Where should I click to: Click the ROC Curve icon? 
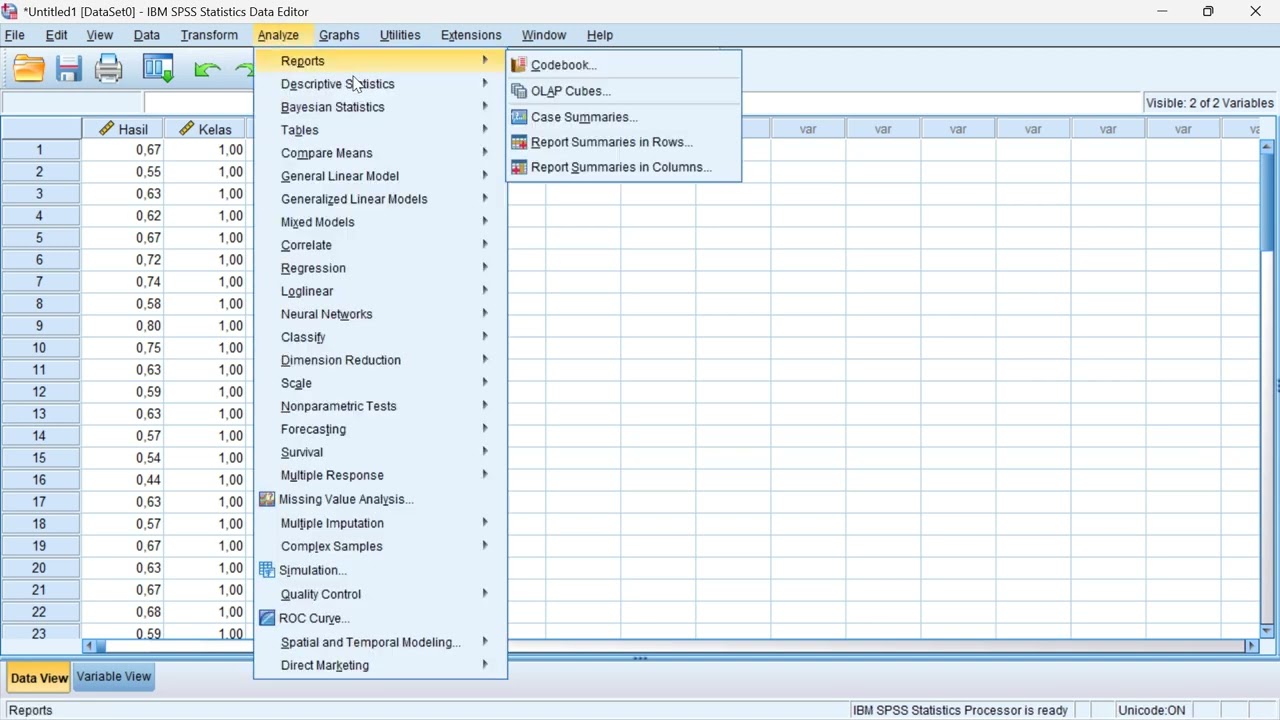pyautogui.click(x=267, y=618)
